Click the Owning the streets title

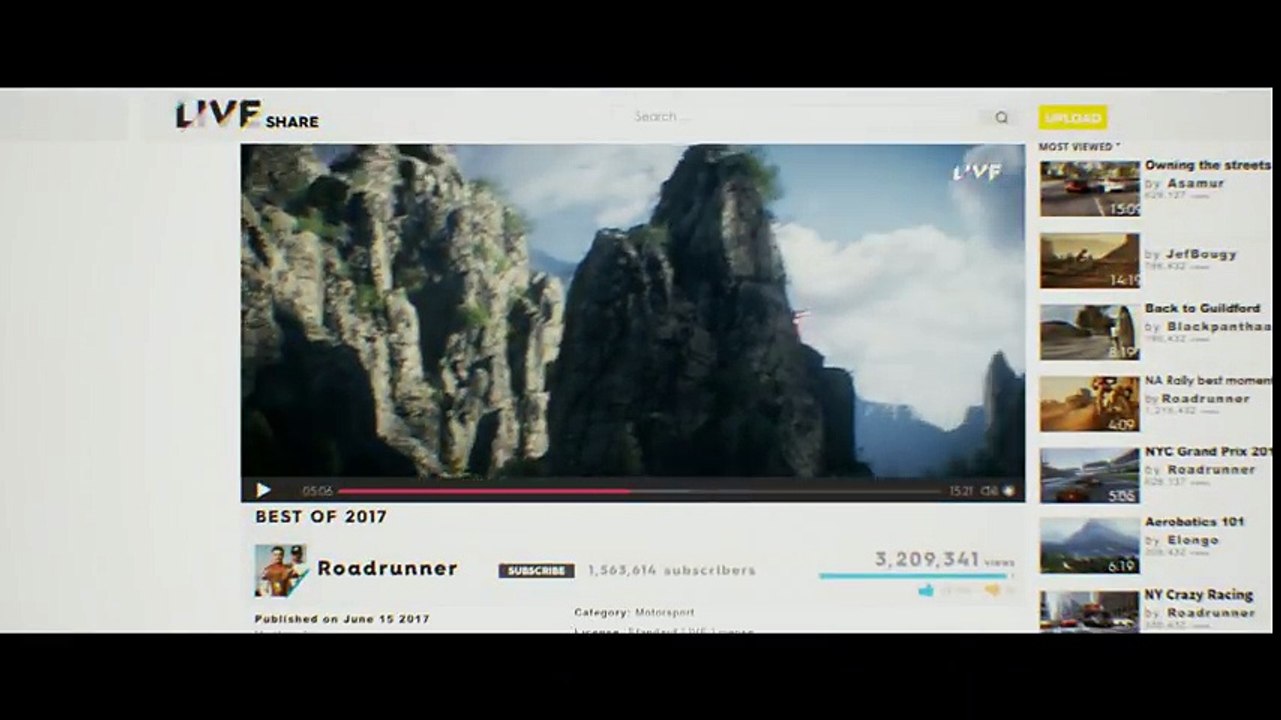1208,165
